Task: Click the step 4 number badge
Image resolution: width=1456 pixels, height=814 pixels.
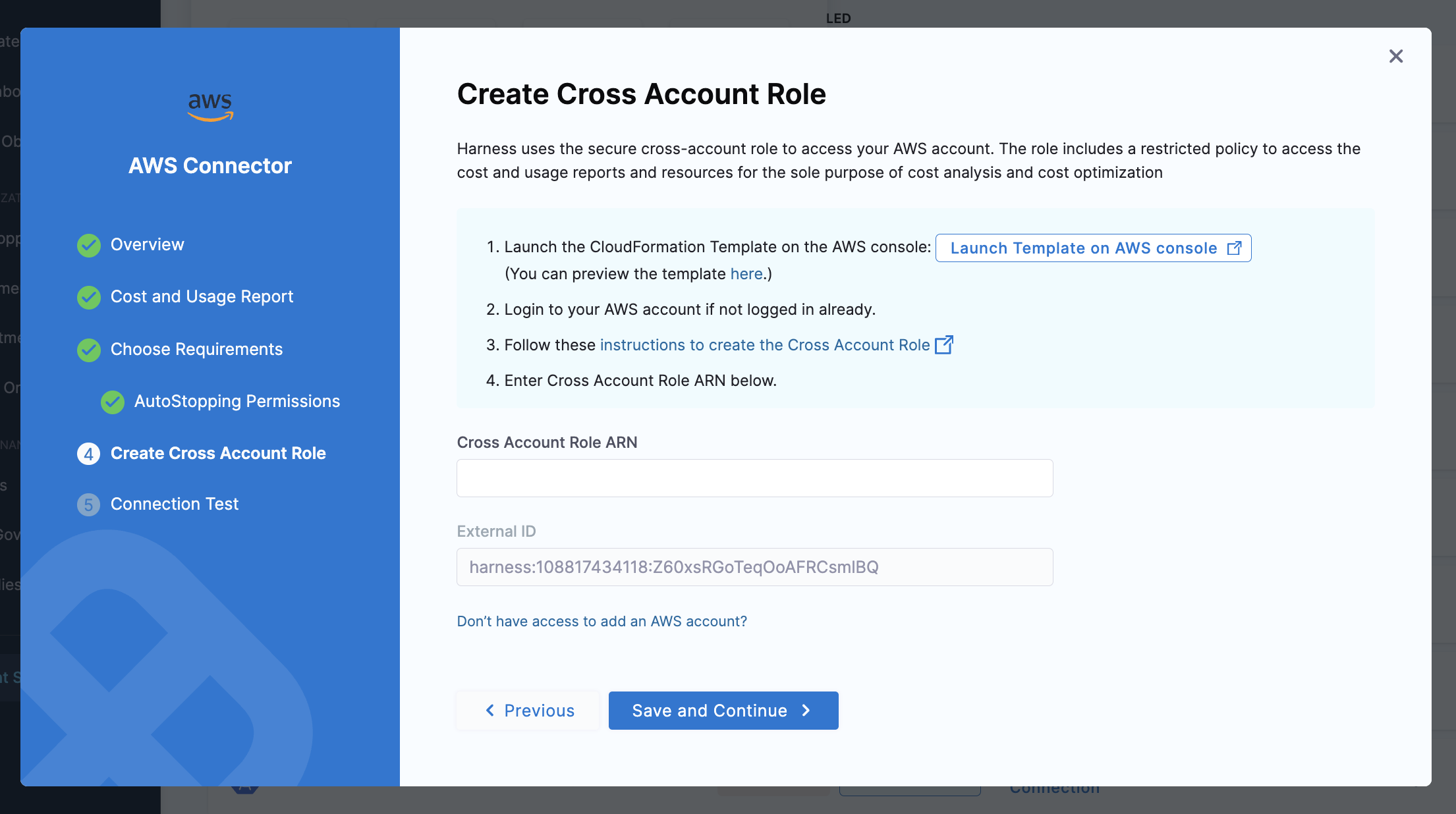Action: 89,454
